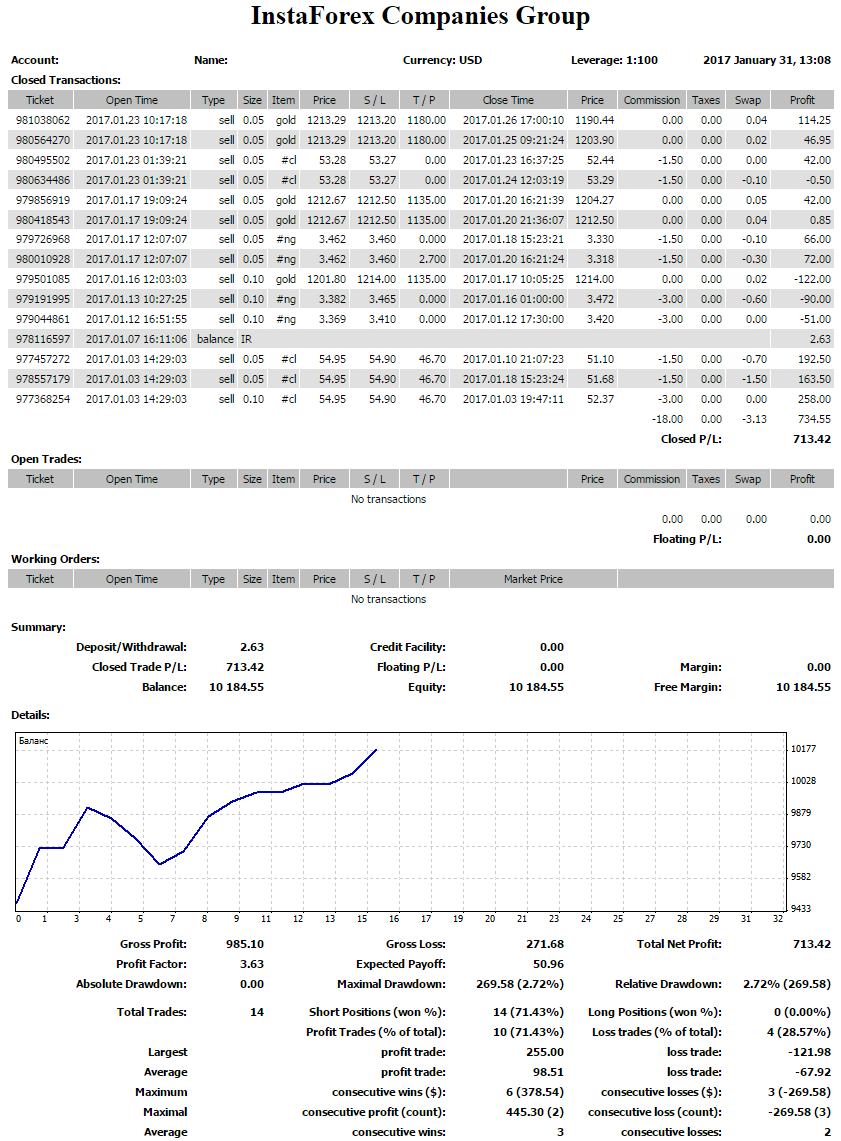Select the loss value -122.00
The height and width of the screenshot is (1141, 841).
[812, 279]
